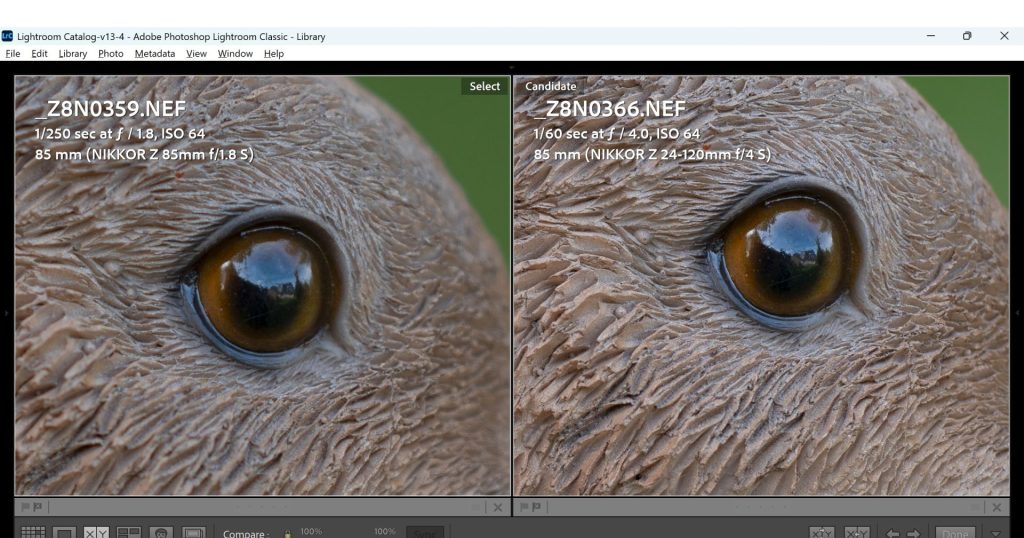Click the _Z8N0359.NEF filename overlay
This screenshot has height=538, width=1024.
[110, 108]
